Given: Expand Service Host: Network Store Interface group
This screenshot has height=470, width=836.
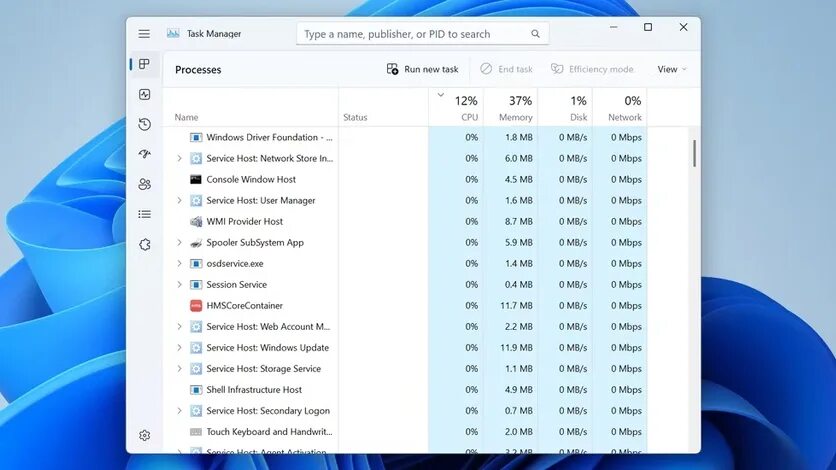Looking at the screenshot, I should (x=179, y=158).
